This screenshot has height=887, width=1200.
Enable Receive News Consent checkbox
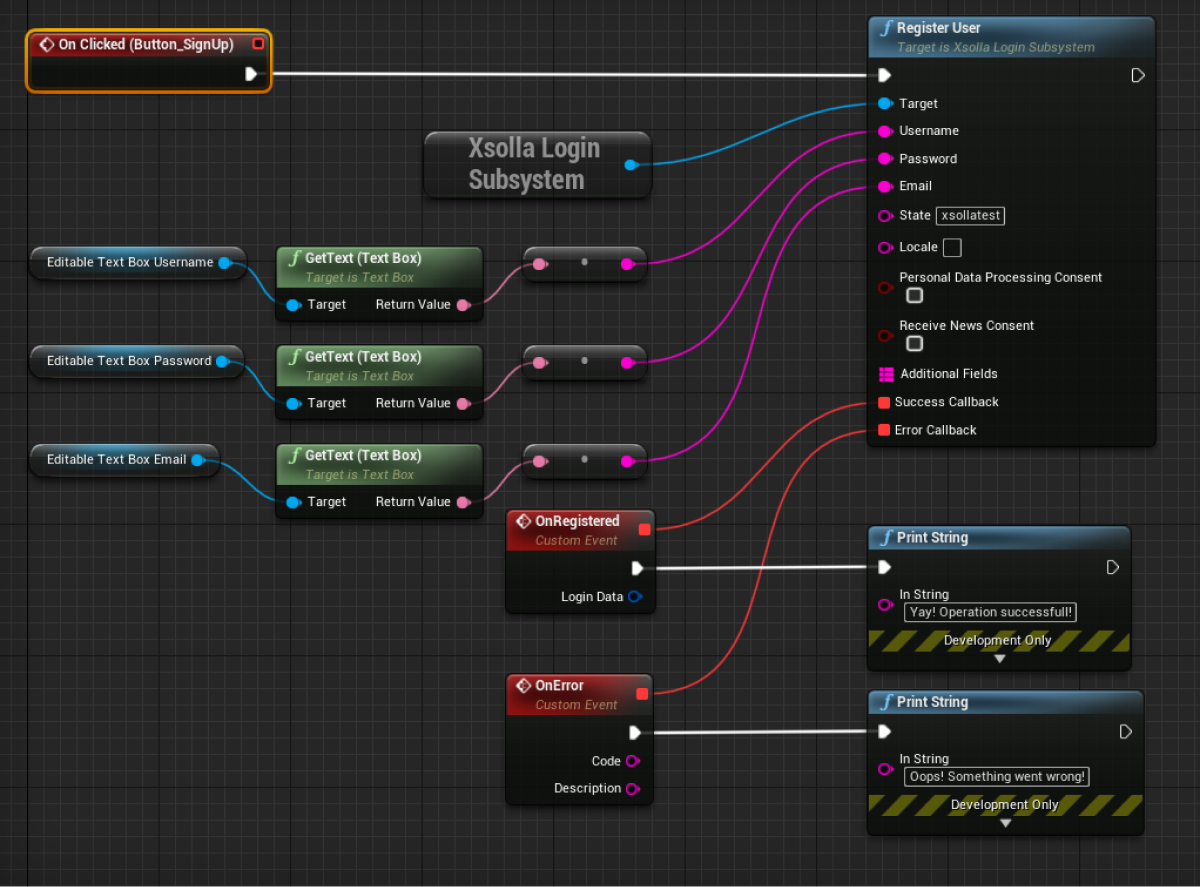914,344
